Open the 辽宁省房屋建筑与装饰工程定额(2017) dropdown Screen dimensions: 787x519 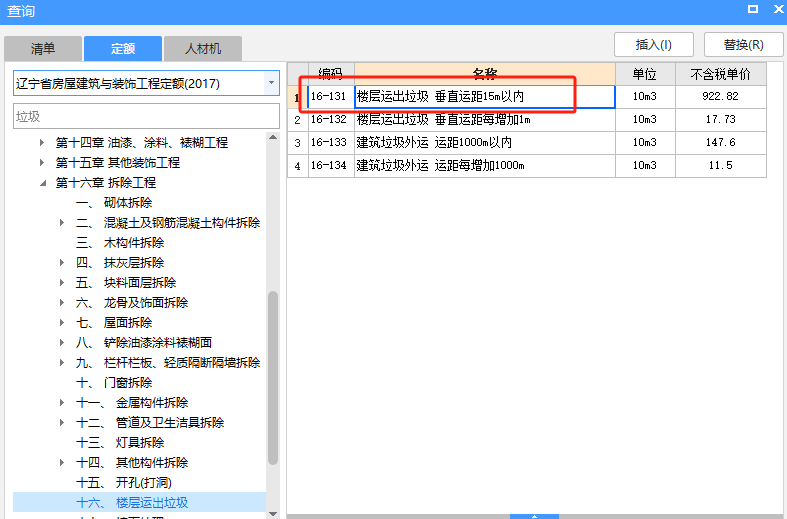click(271, 83)
